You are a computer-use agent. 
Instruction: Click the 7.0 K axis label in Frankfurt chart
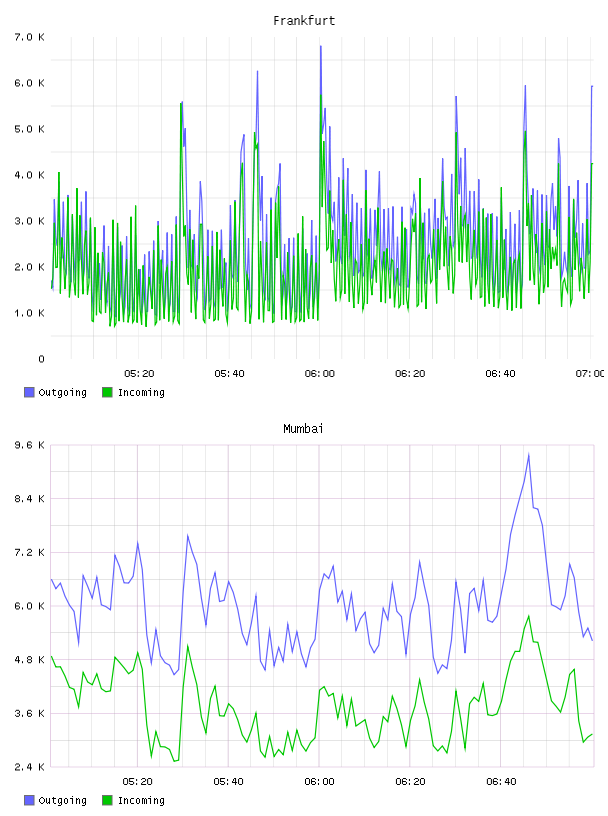pyautogui.click(x=30, y=37)
